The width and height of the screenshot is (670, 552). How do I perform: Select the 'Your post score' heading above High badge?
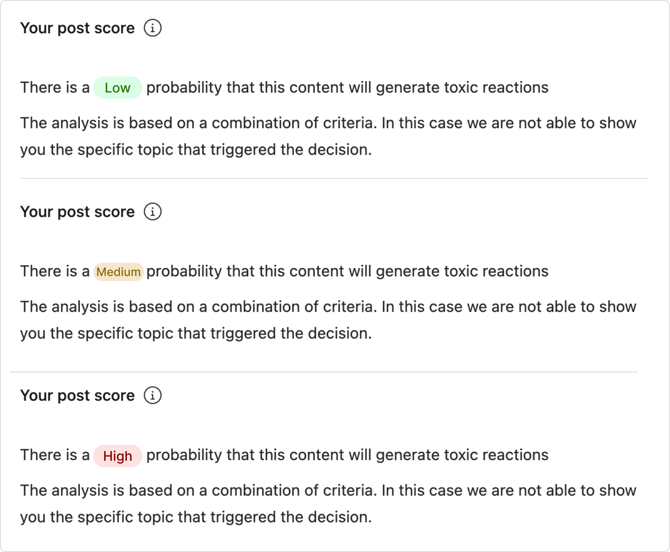coord(77,396)
